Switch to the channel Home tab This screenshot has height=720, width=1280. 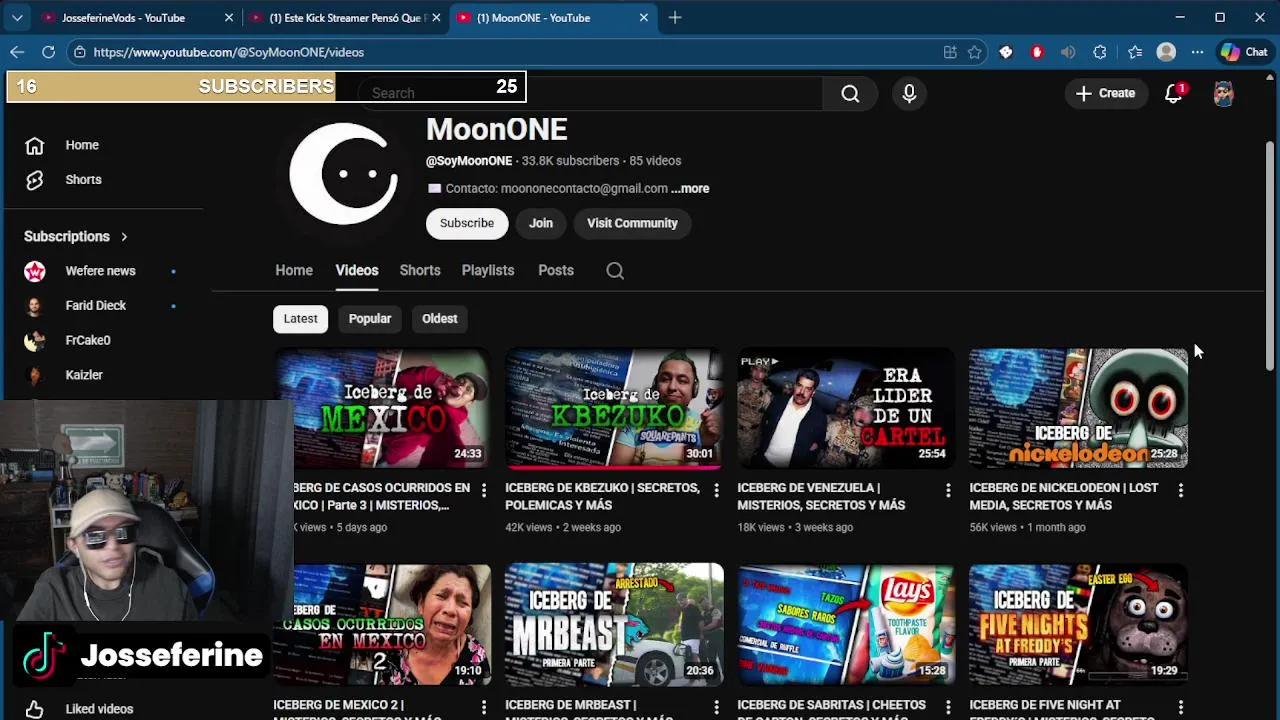(294, 270)
